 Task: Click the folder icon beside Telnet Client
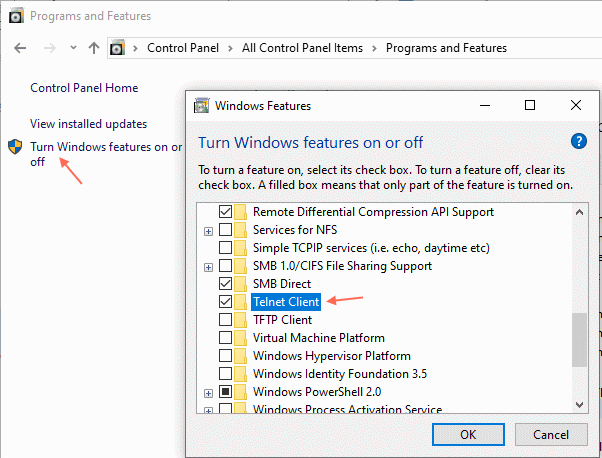[241, 302]
